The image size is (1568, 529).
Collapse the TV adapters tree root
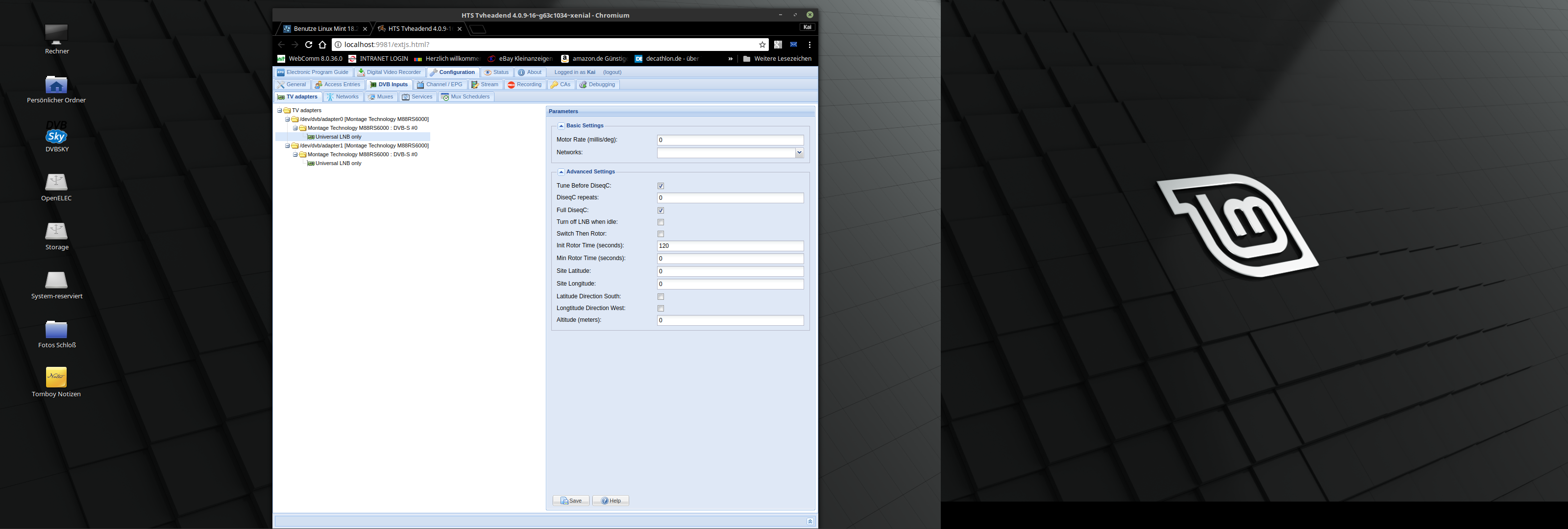(x=279, y=111)
